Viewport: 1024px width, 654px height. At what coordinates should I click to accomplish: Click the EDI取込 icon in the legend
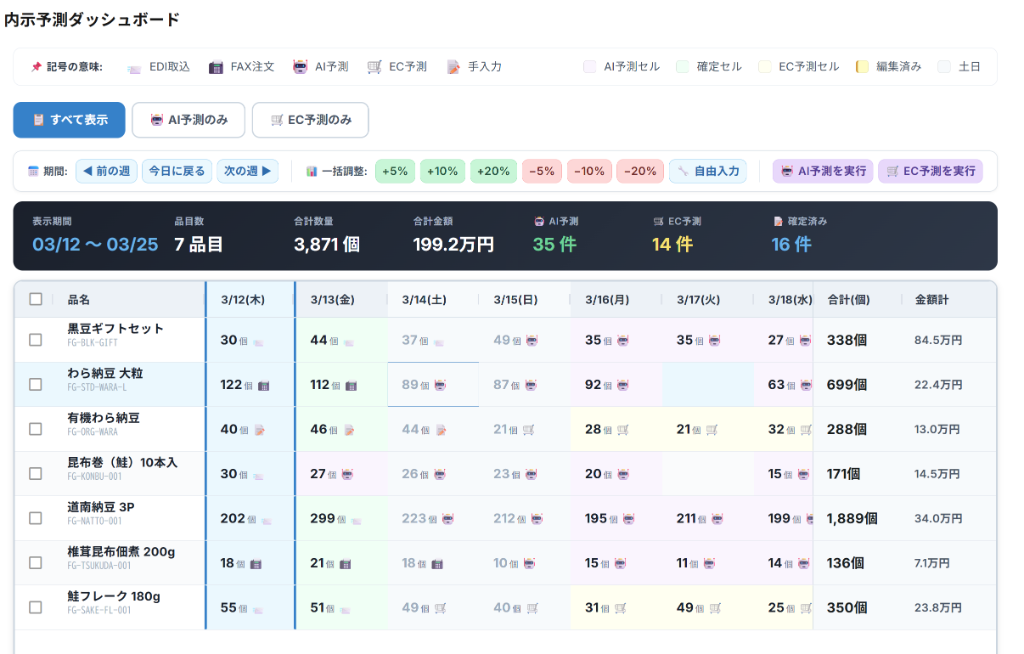click(x=134, y=67)
